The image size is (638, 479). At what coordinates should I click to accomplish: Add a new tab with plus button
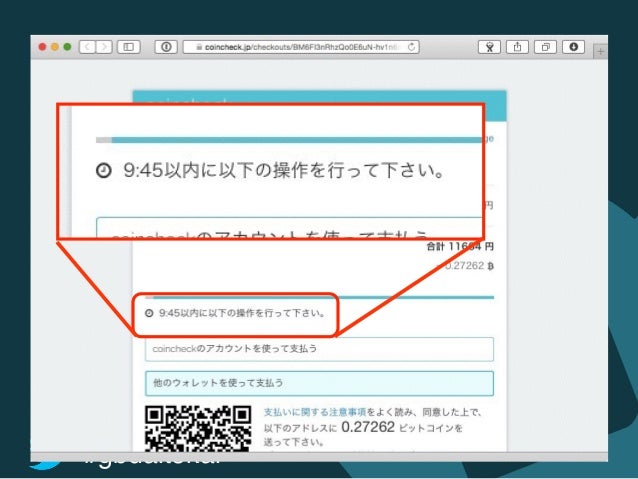point(601,52)
